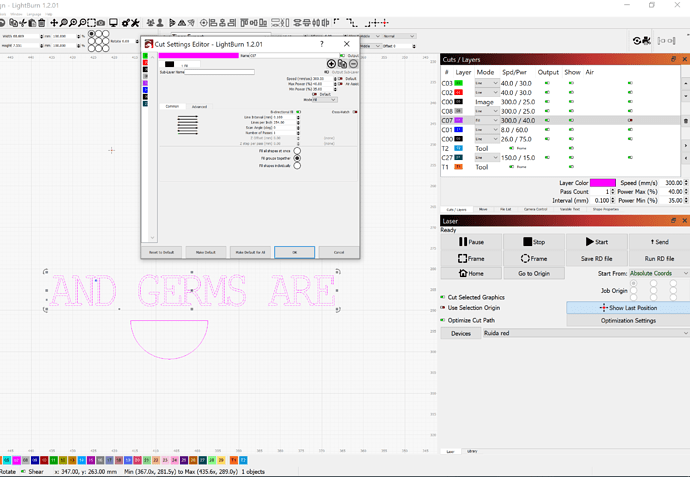The width and height of the screenshot is (690, 477).
Task: Click the Rotate camera view icon
Action: 637,41
